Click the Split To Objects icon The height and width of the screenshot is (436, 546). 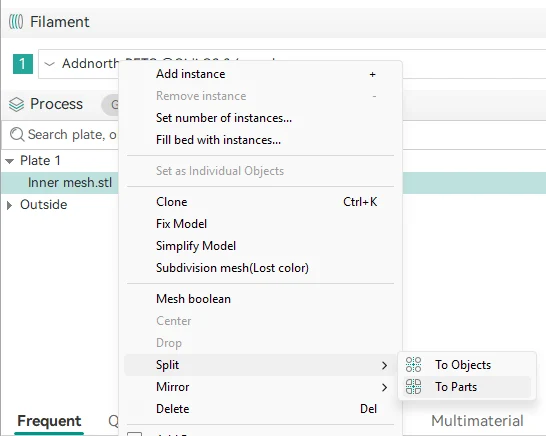coord(413,365)
